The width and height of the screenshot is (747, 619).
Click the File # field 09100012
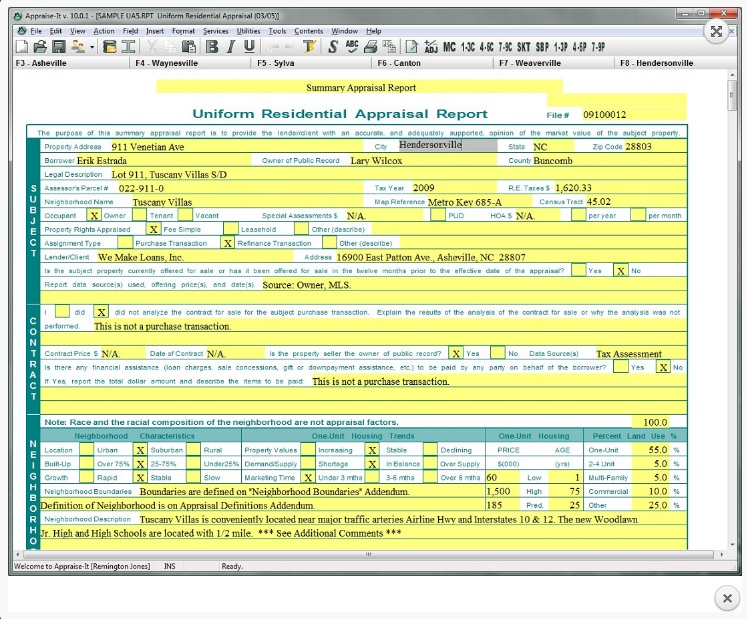pos(634,114)
